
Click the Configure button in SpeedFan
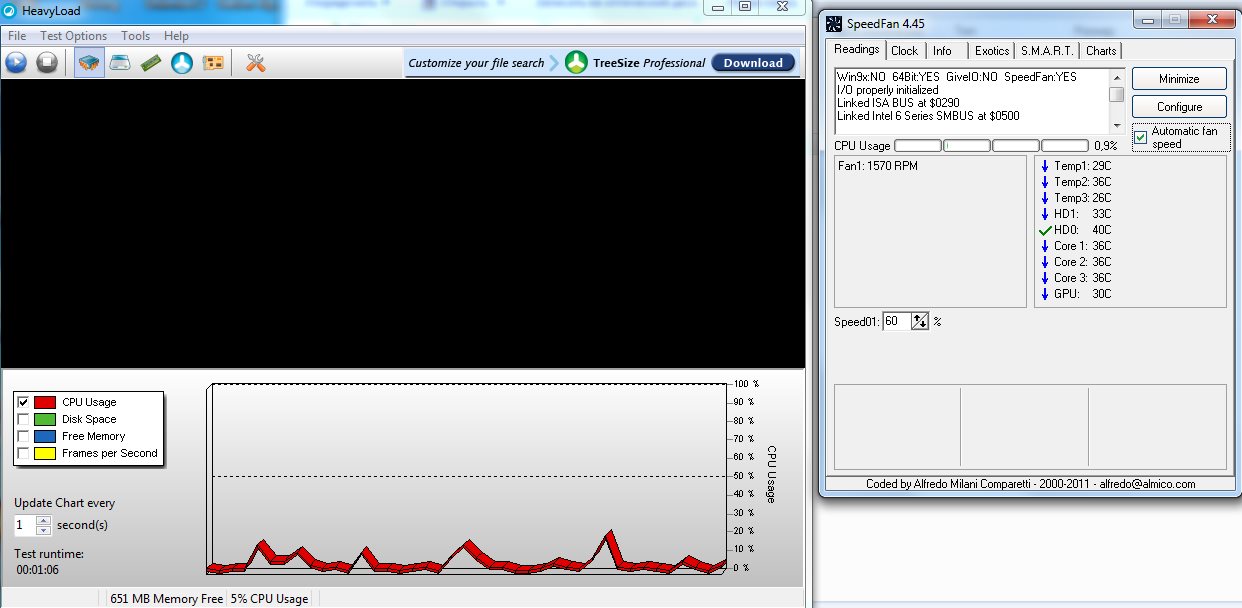[1179, 107]
